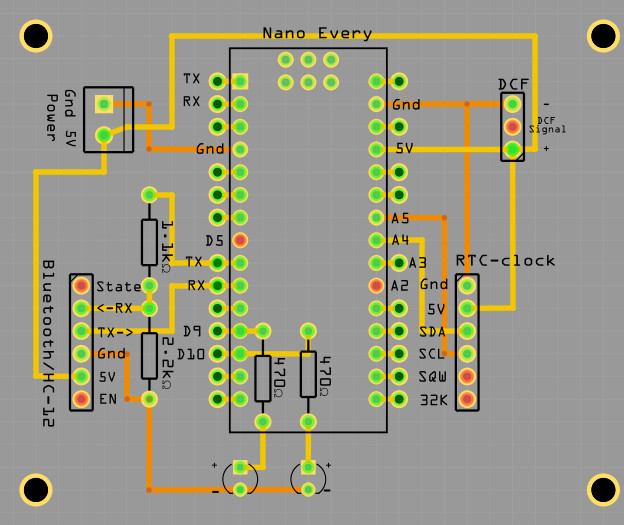Click the Bluetooth 5V header pad
624x525 pixels.
[81, 376]
